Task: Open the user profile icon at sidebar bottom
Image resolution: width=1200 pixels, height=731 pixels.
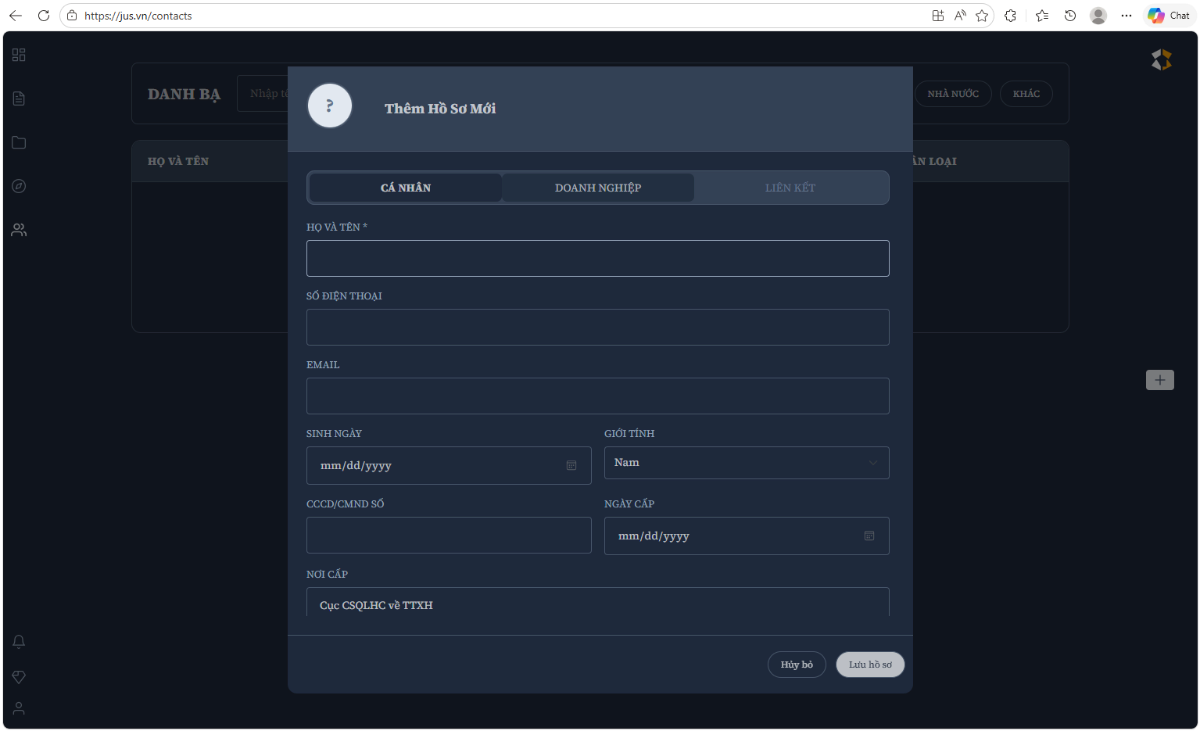Action: pos(18,708)
